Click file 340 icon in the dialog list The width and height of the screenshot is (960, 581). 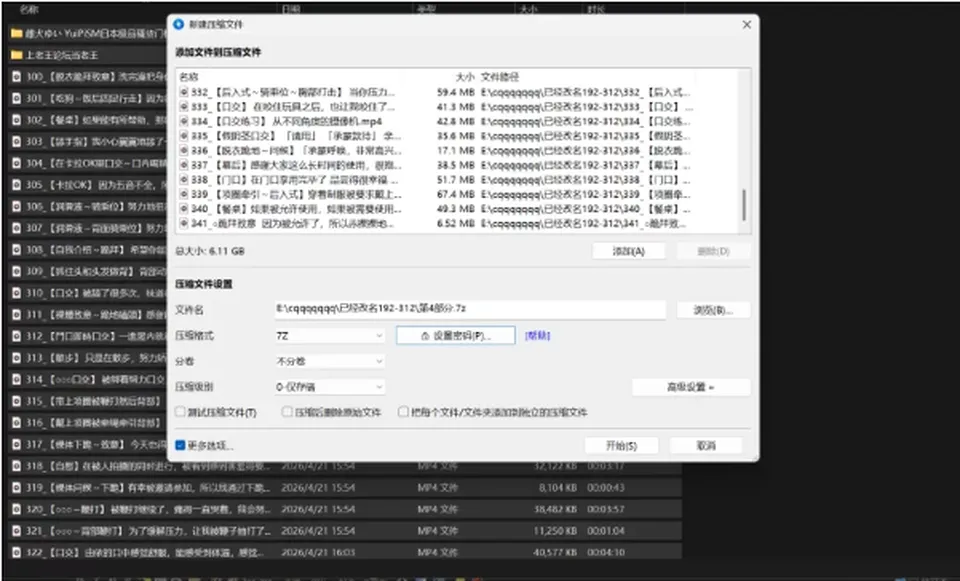pos(184,209)
